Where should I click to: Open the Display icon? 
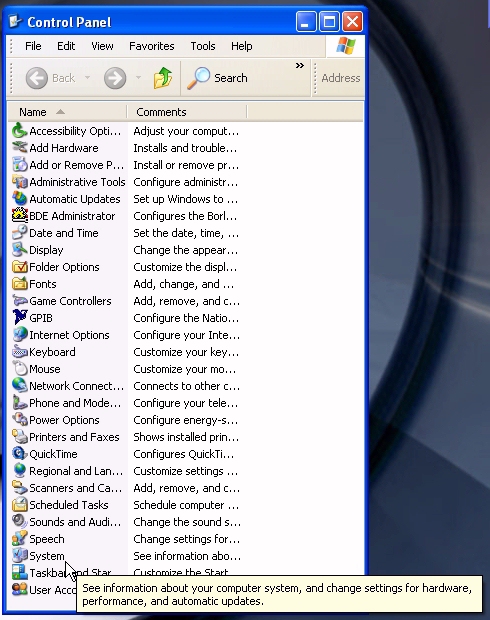click(19, 250)
